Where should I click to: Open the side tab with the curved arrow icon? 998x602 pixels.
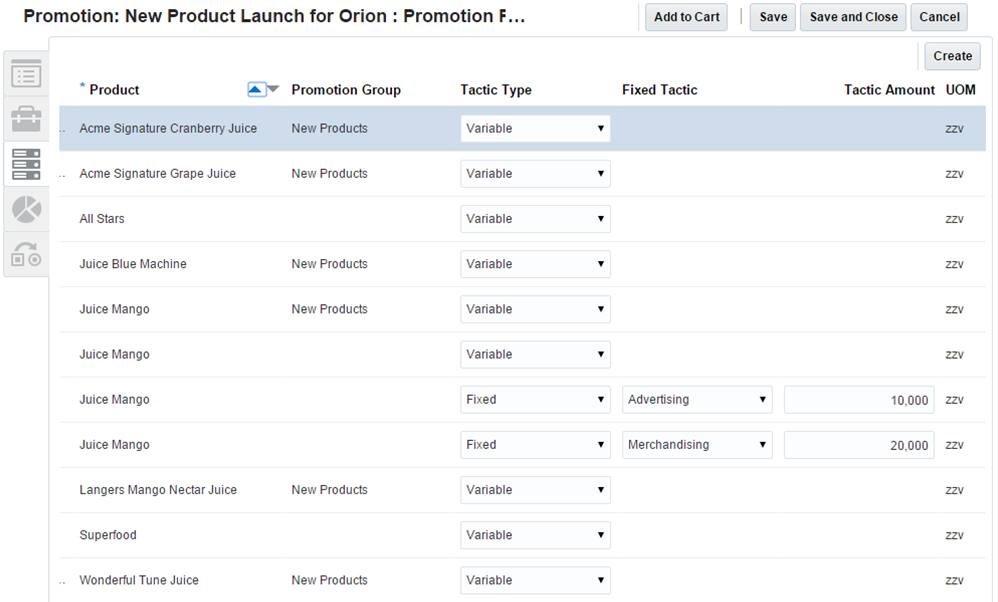tap(26, 254)
